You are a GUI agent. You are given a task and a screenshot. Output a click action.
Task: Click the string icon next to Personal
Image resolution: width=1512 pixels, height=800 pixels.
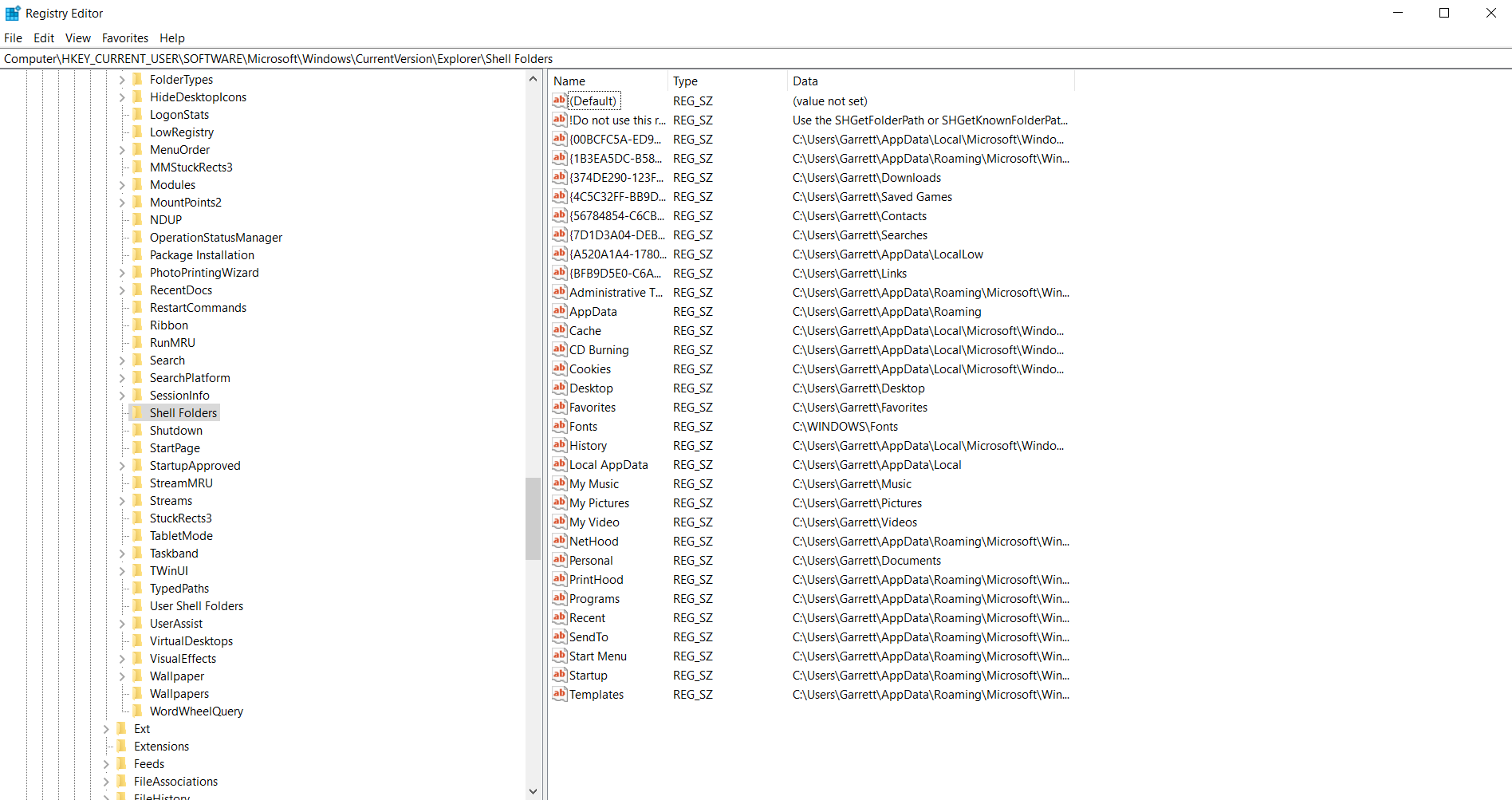(560, 560)
